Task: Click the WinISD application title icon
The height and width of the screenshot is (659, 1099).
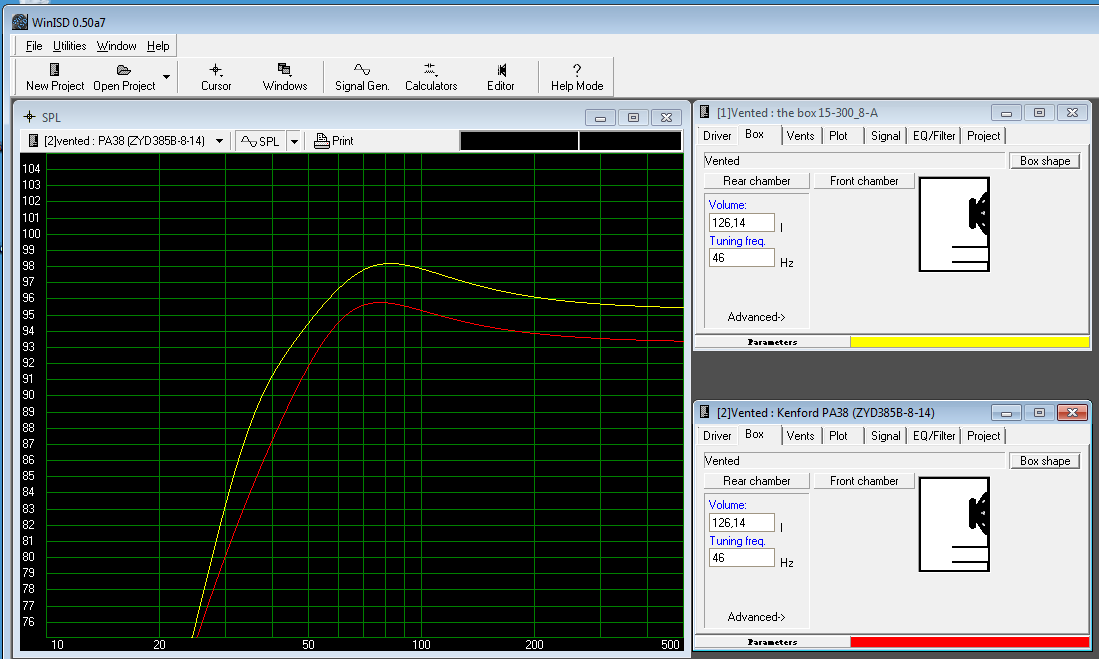Action: click(20, 22)
